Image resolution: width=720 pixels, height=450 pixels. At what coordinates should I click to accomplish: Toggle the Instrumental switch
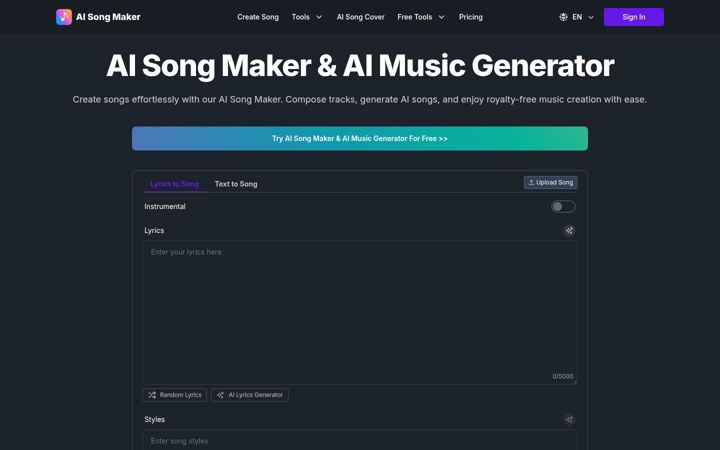563,207
